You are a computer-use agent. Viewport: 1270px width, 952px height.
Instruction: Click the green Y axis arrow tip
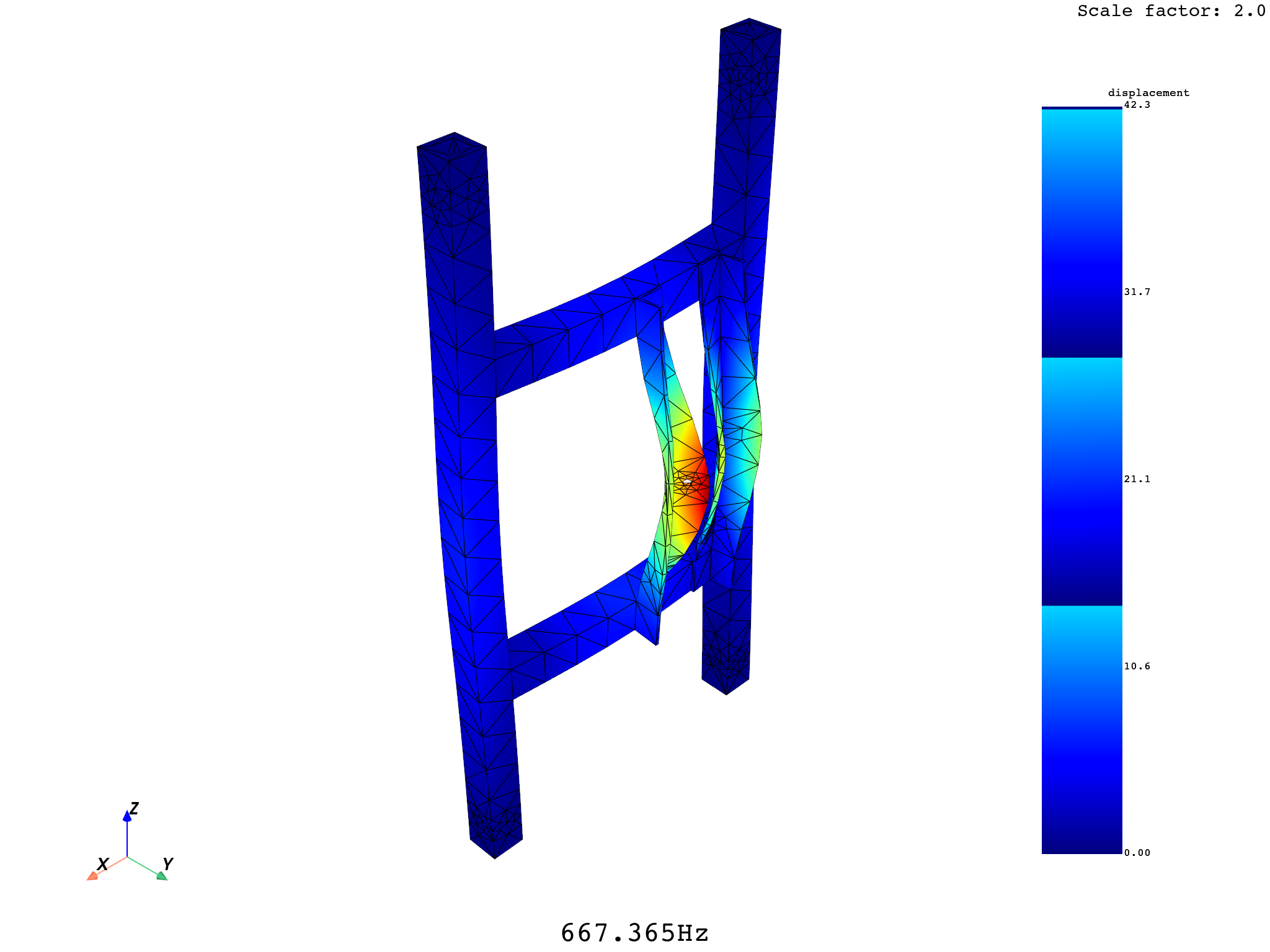coord(162,876)
